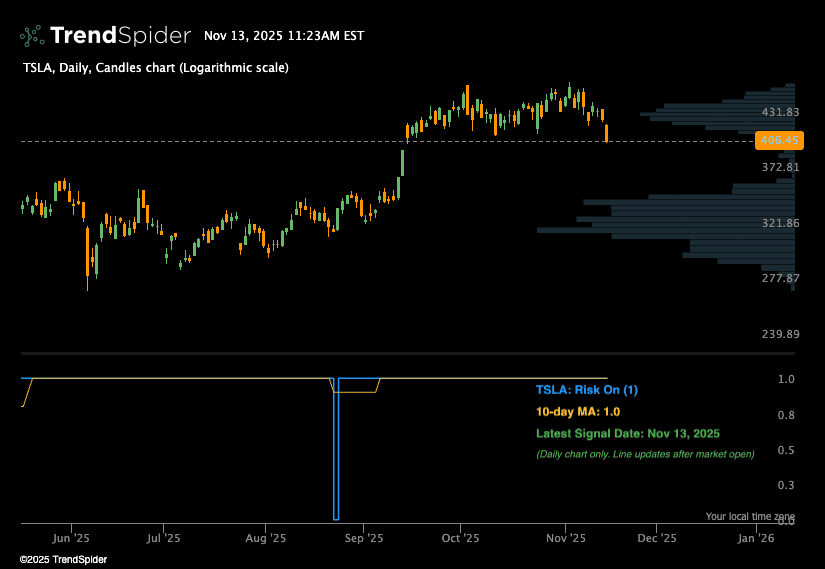Viewport: 825px width, 569px height.
Task: Click the 239.89 price axis label
Action: (780, 334)
